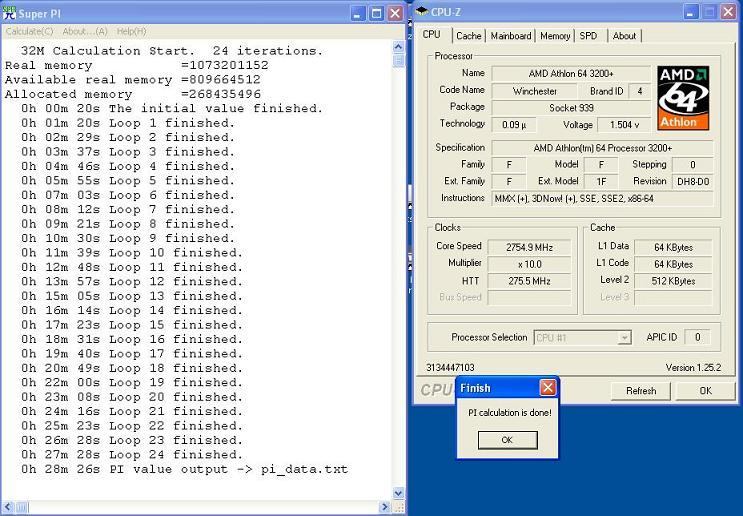This screenshot has width=743, height=516.
Task: Click the '32M Calculation Start' line
Action: (x=172, y=50)
